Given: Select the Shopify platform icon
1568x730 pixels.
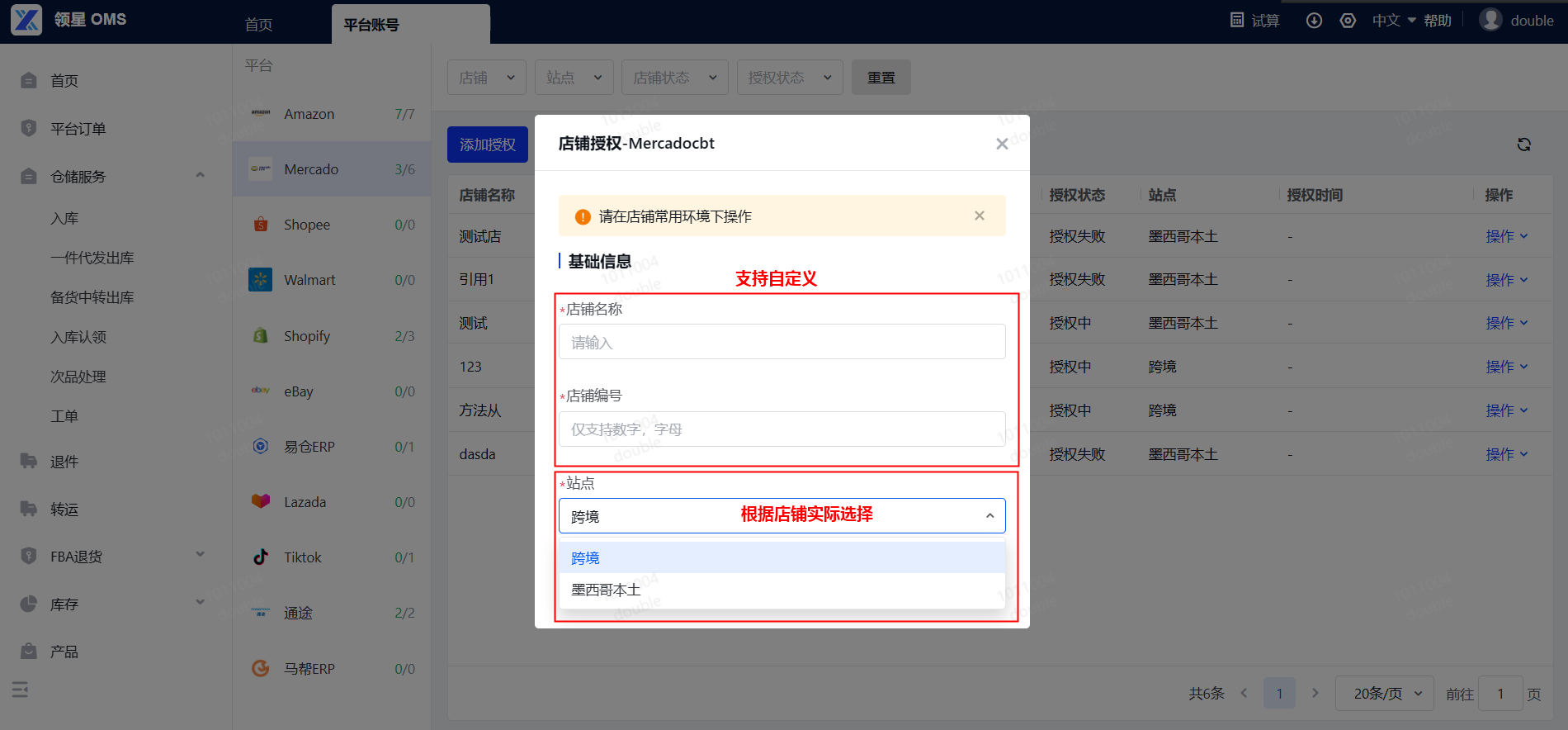Looking at the screenshot, I should tap(261, 336).
